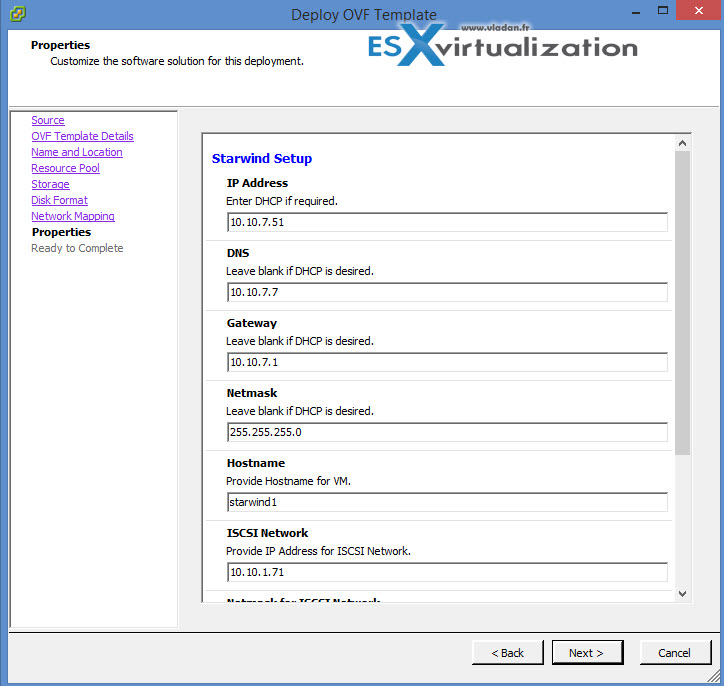Click the IP Address label
Screen dimensions: 724x686
pyautogui.click(x=257, y=183)
